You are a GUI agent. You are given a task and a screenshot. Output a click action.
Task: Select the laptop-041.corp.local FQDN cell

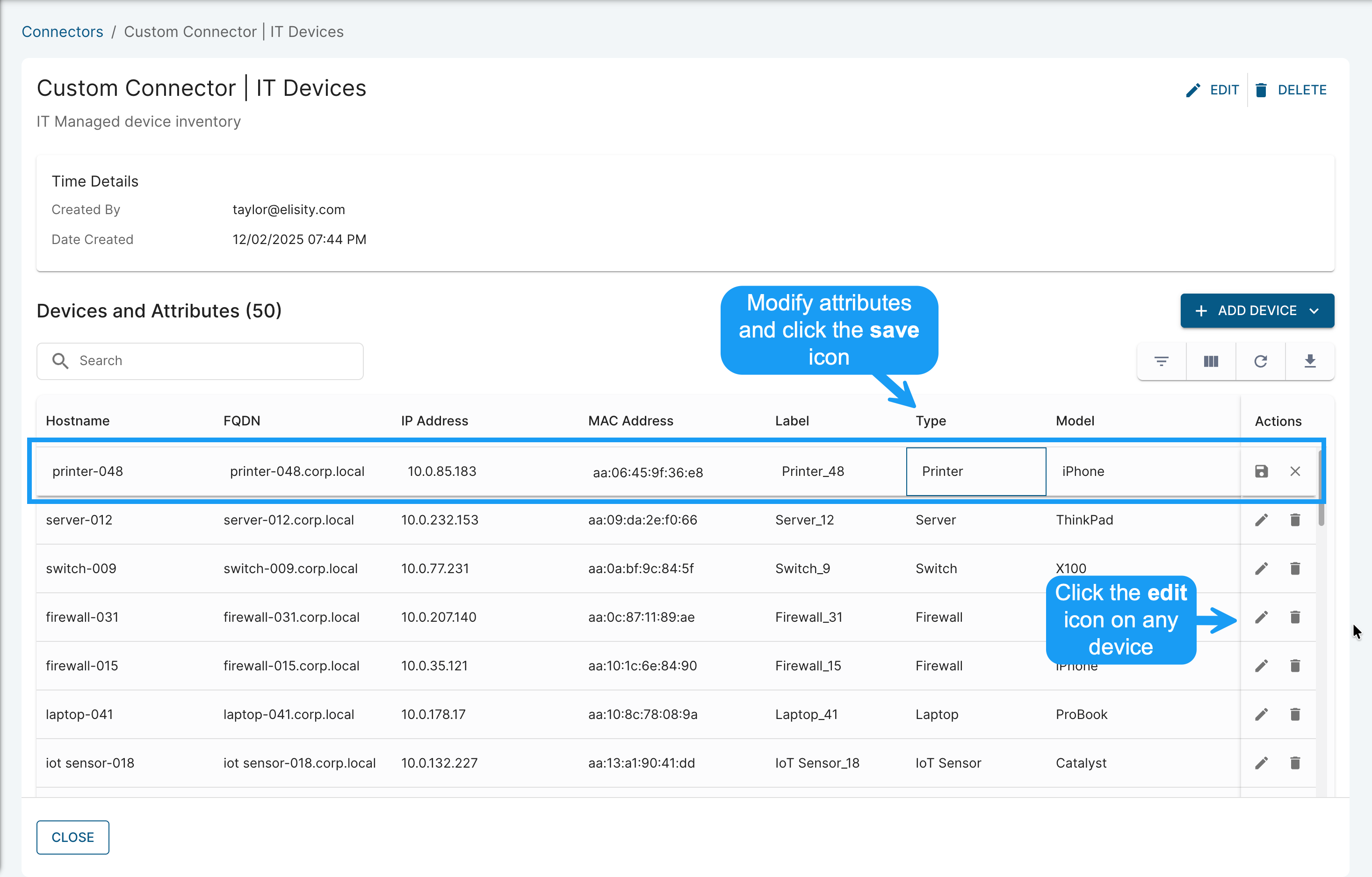289,714
